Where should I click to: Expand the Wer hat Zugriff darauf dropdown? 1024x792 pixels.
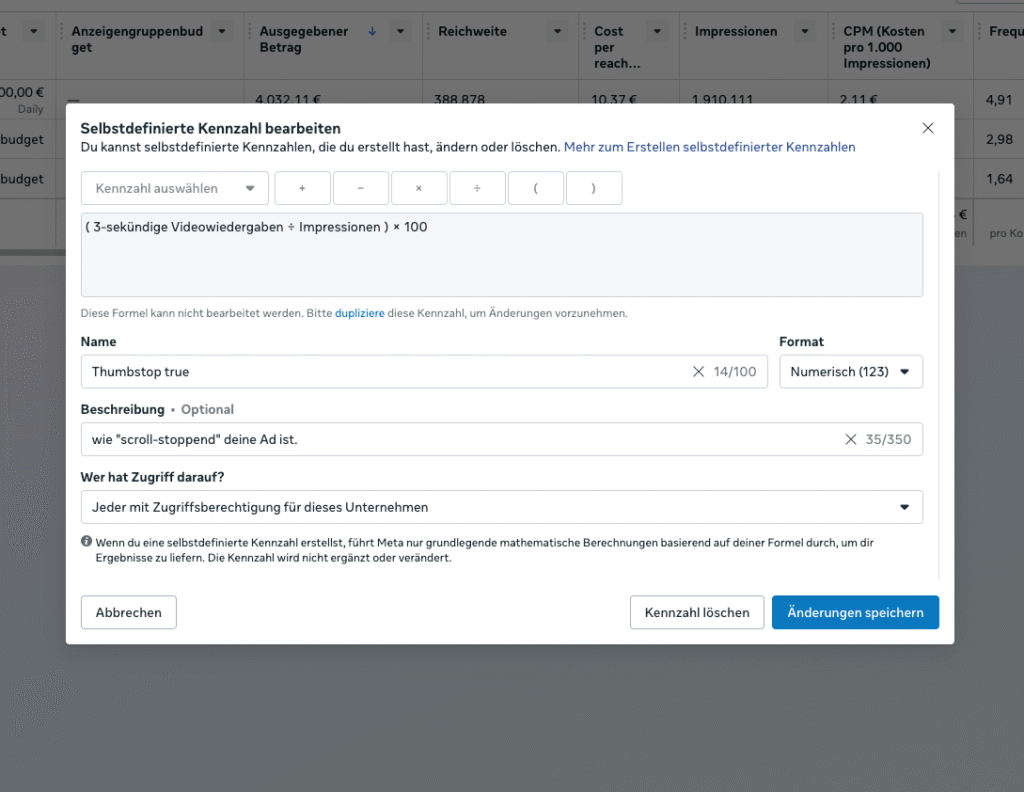[x=501, y=507]
